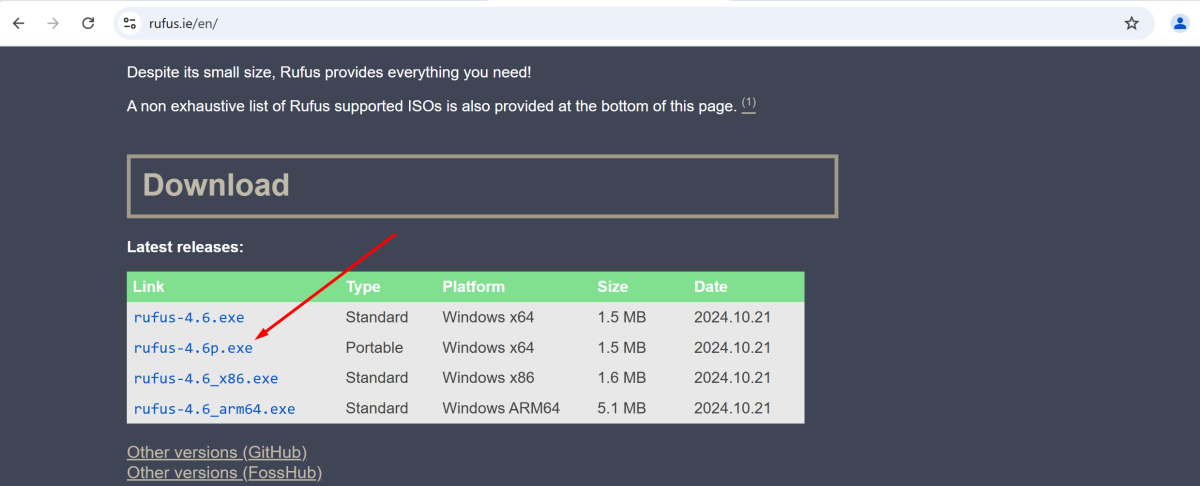Open site information icon beside the URL

click(x=129, y=23)
